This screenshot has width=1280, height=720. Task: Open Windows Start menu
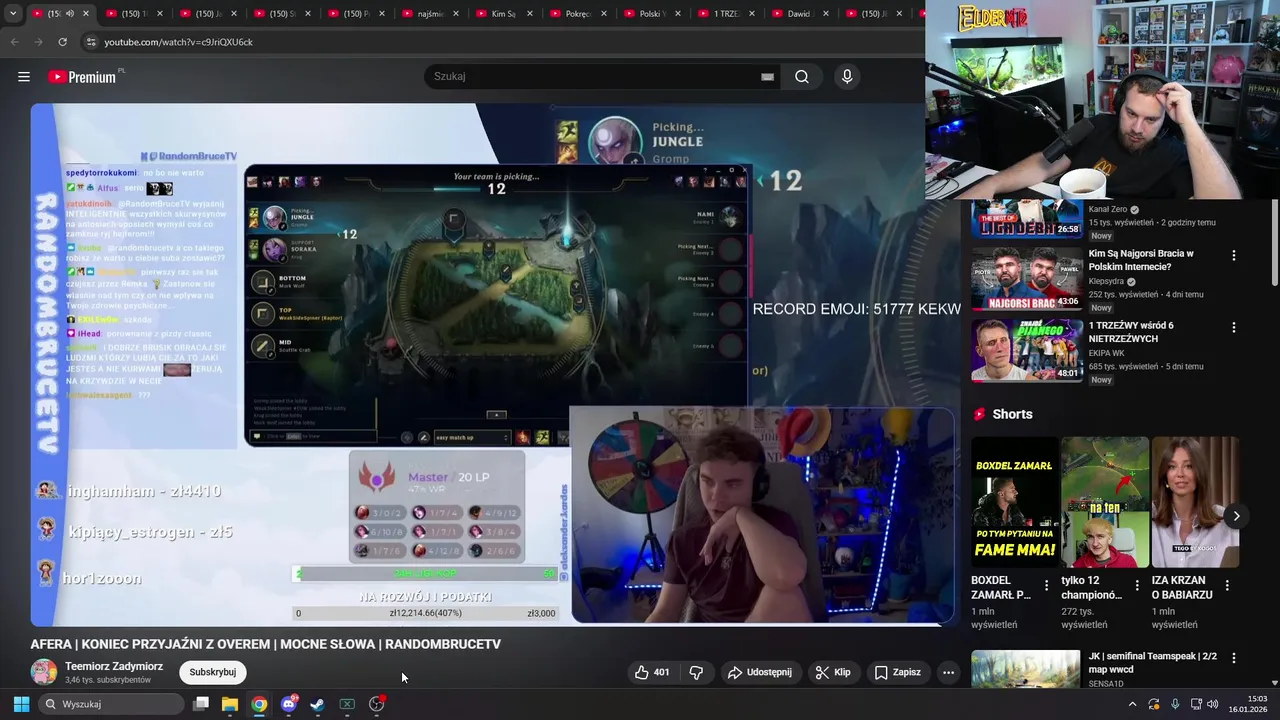pyautogui.click(x=21, y=704)
